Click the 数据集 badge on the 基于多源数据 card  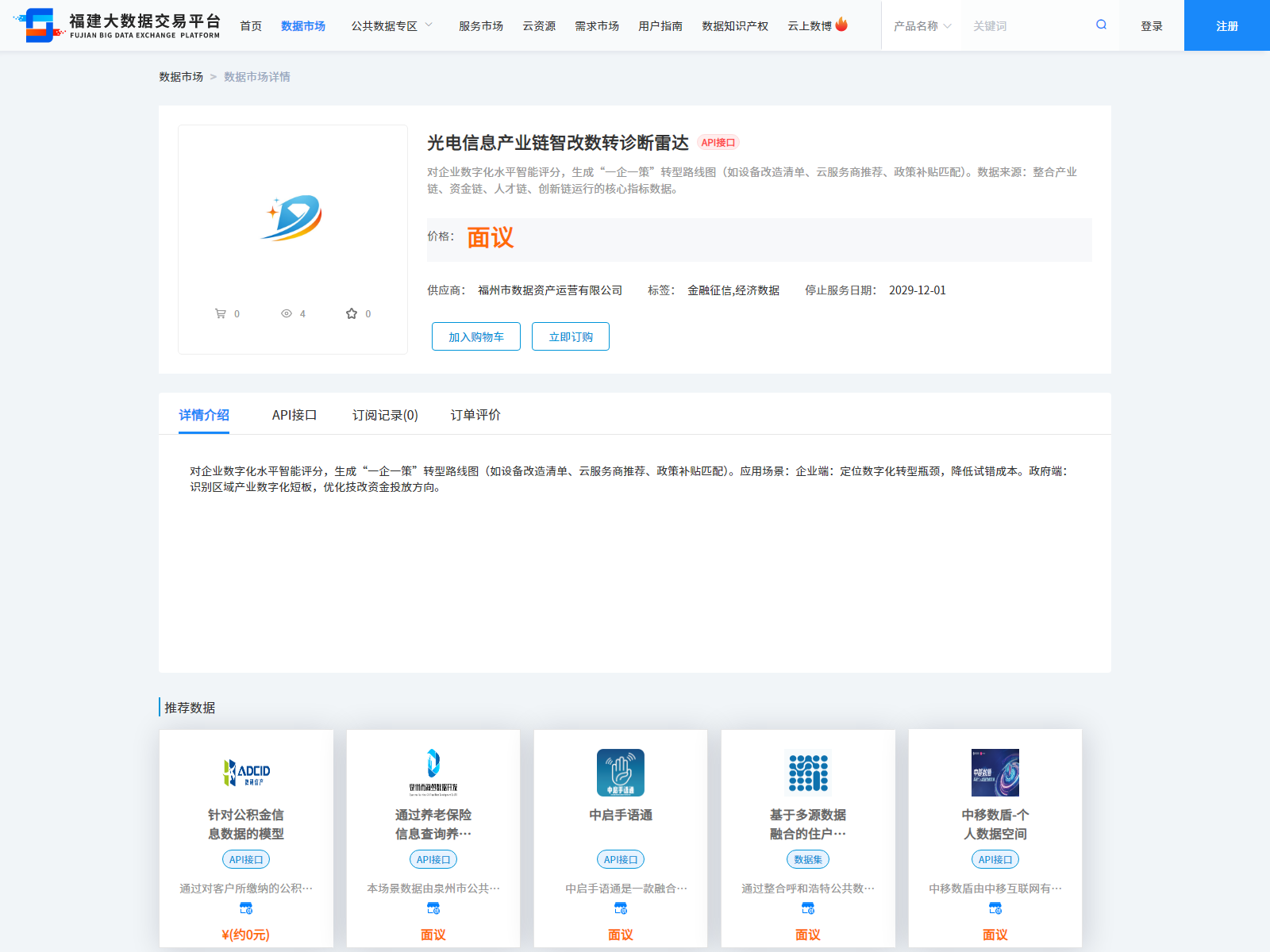click(x=808, y=859)
